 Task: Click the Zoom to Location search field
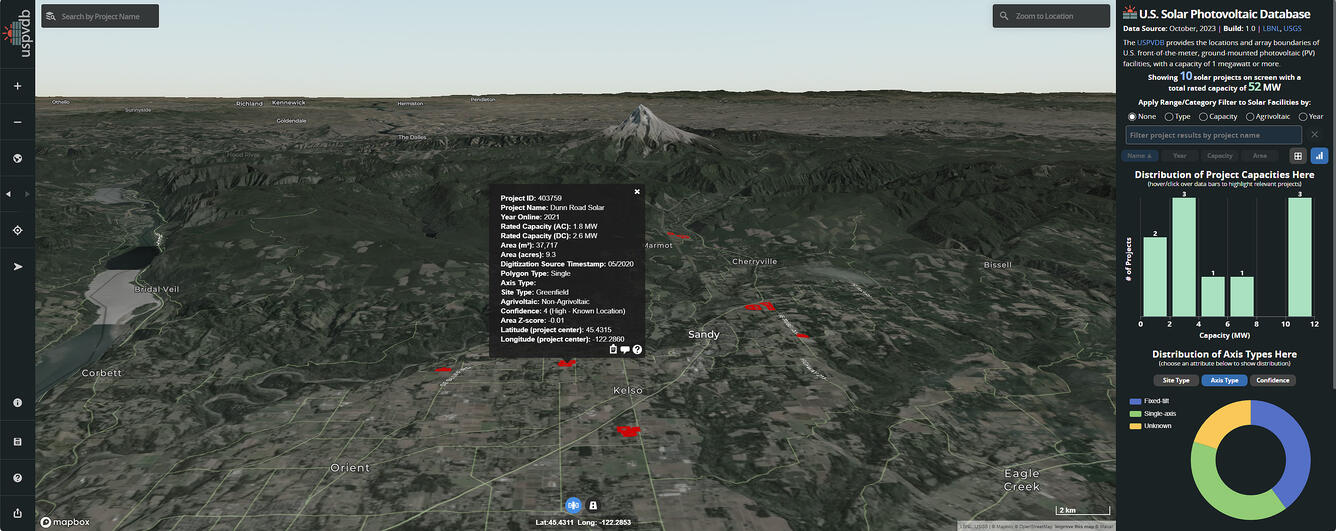pyautogui.click(x=1051, y=16)
